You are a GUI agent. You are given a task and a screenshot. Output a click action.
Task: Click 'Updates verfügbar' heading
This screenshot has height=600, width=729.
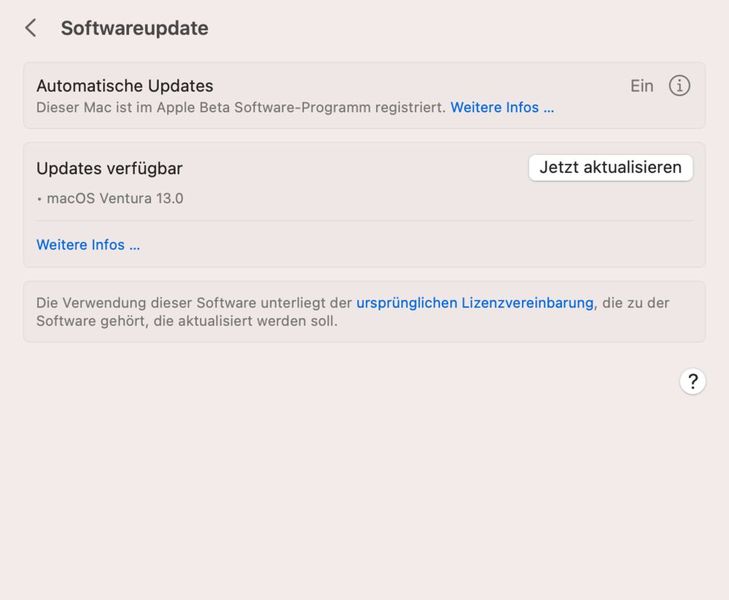click(109, 168)
